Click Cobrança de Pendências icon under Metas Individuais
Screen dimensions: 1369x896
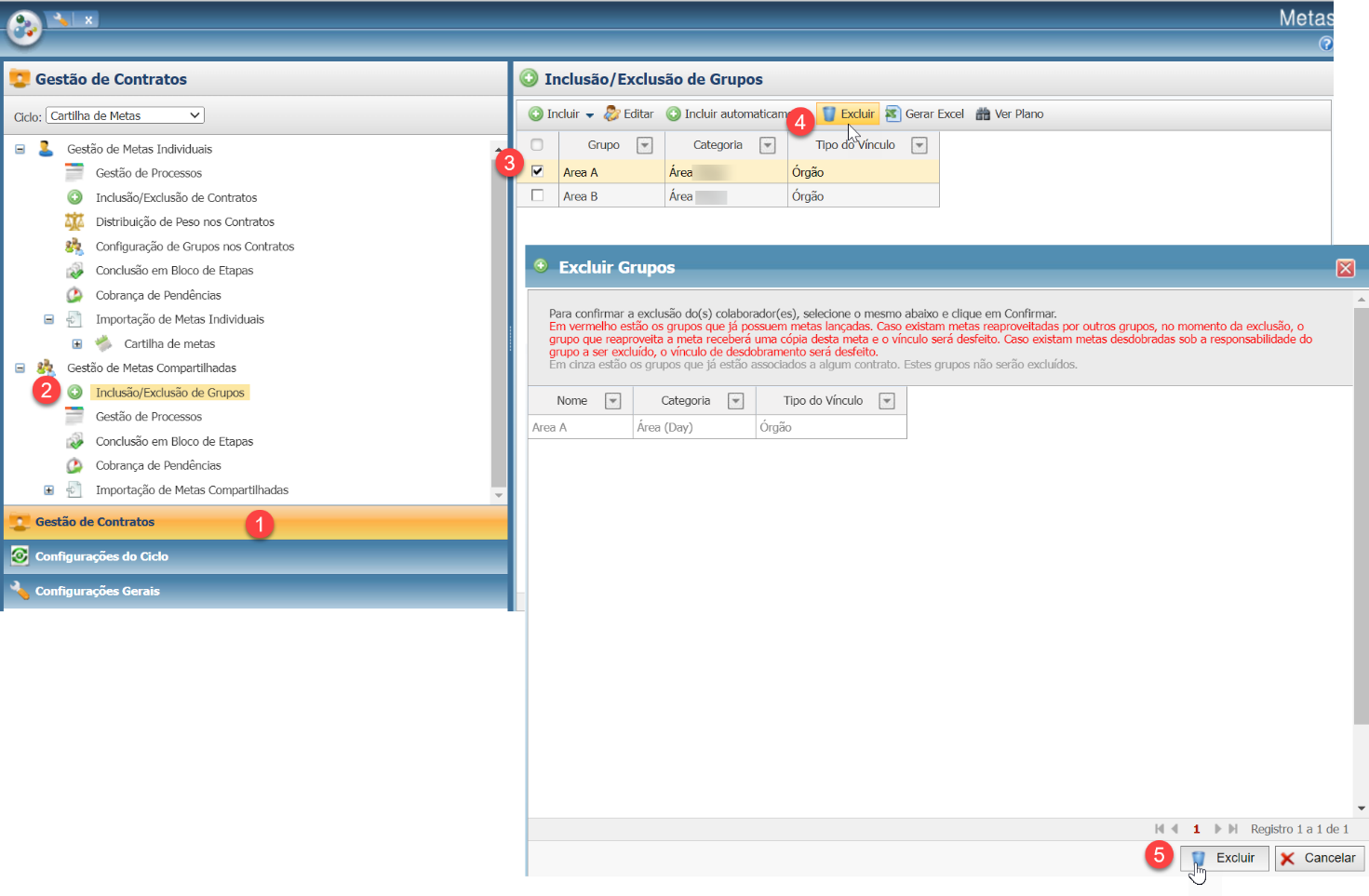(x=74, y=295)
